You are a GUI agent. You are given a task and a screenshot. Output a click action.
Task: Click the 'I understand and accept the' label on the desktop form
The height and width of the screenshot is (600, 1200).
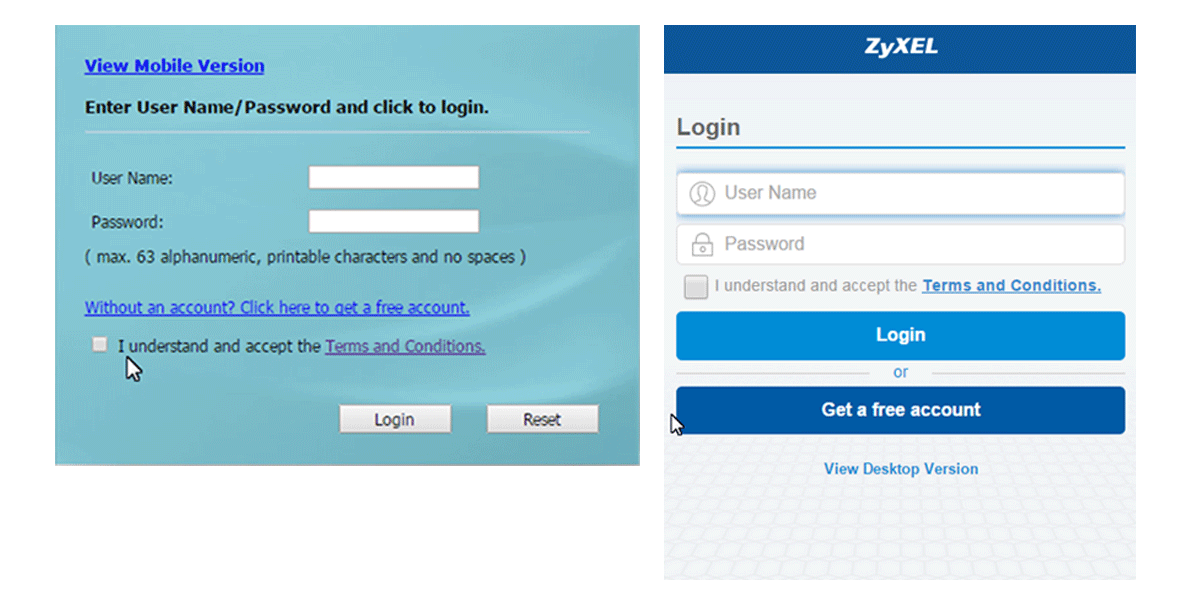[219, 346]
